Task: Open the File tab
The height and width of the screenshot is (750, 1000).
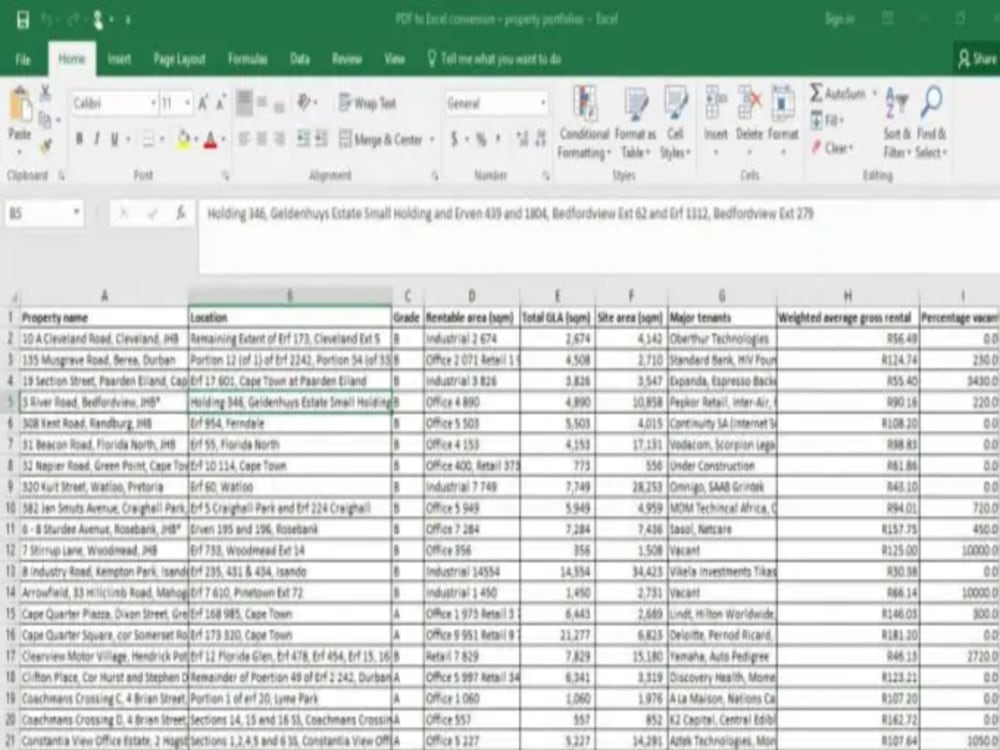Action: pos(23,59)
